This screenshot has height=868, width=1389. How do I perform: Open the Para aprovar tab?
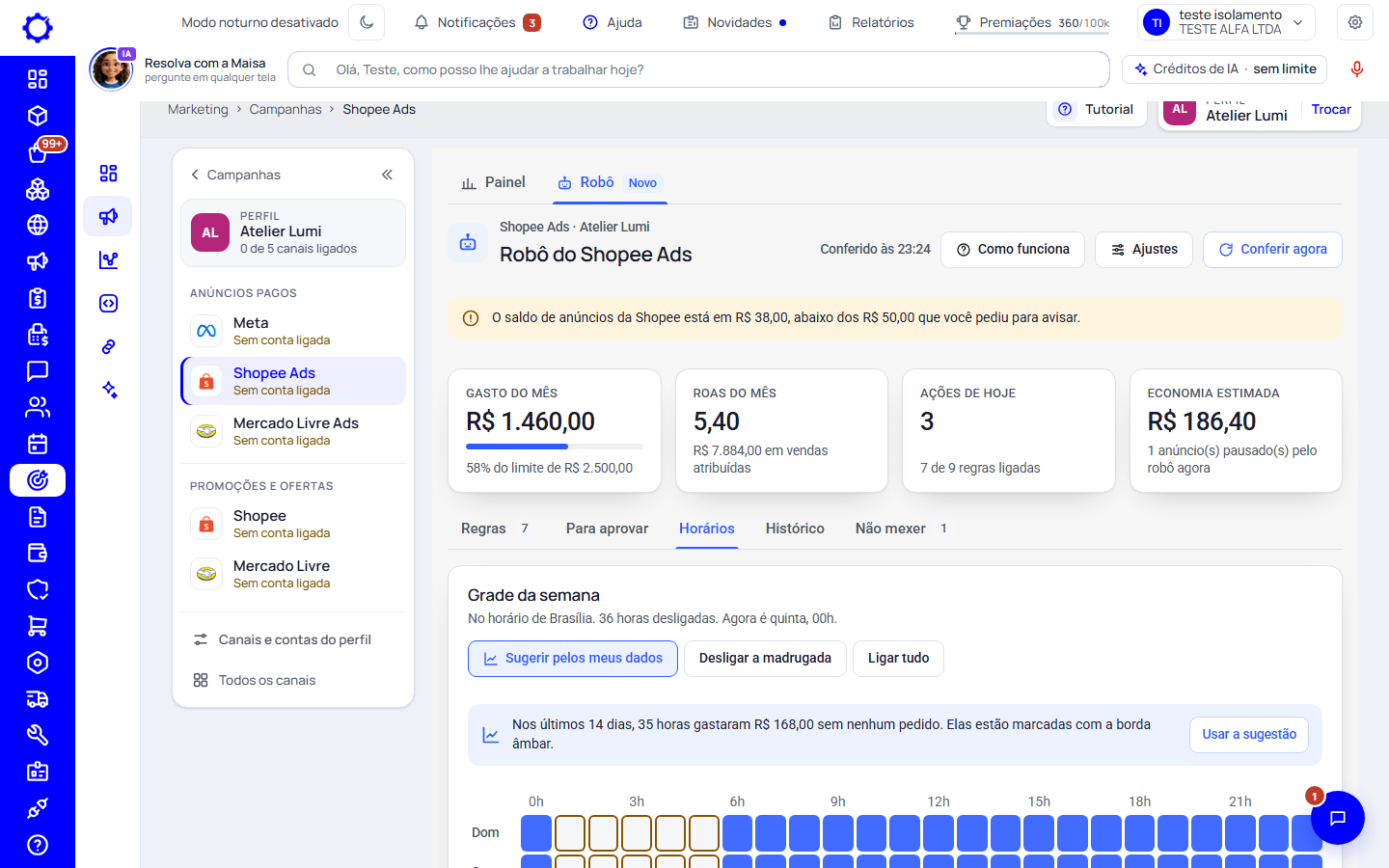[607, 529]
